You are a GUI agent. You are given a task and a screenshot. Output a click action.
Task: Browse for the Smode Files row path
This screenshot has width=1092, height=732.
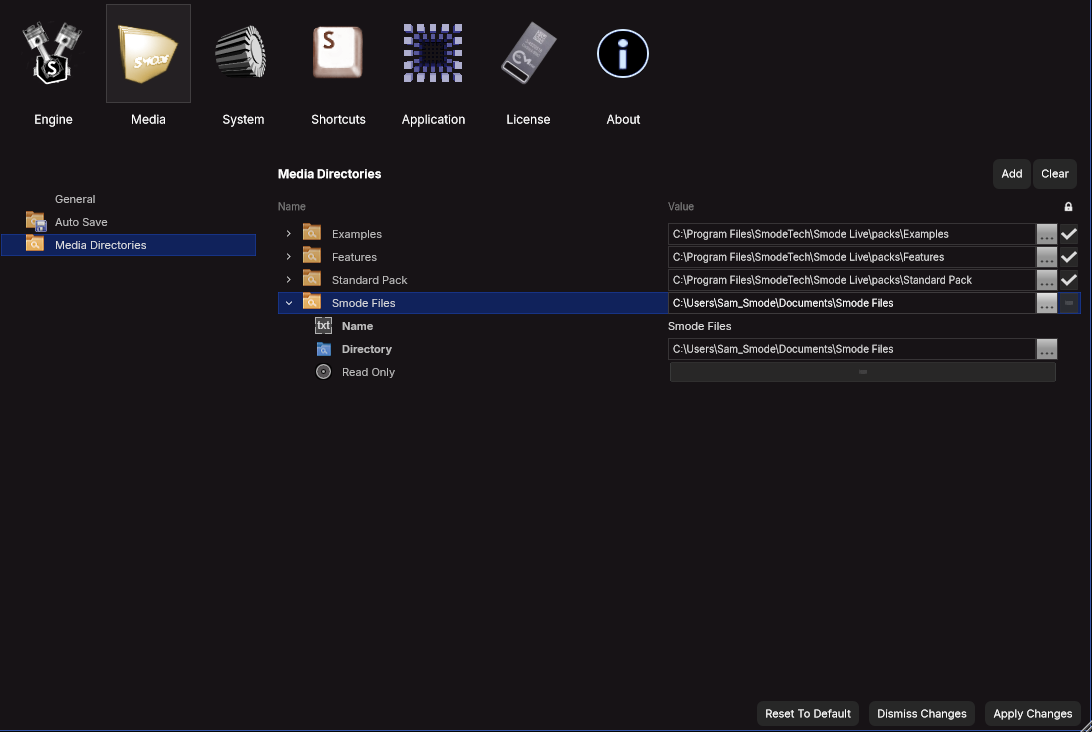click(x=1046, y=303)
